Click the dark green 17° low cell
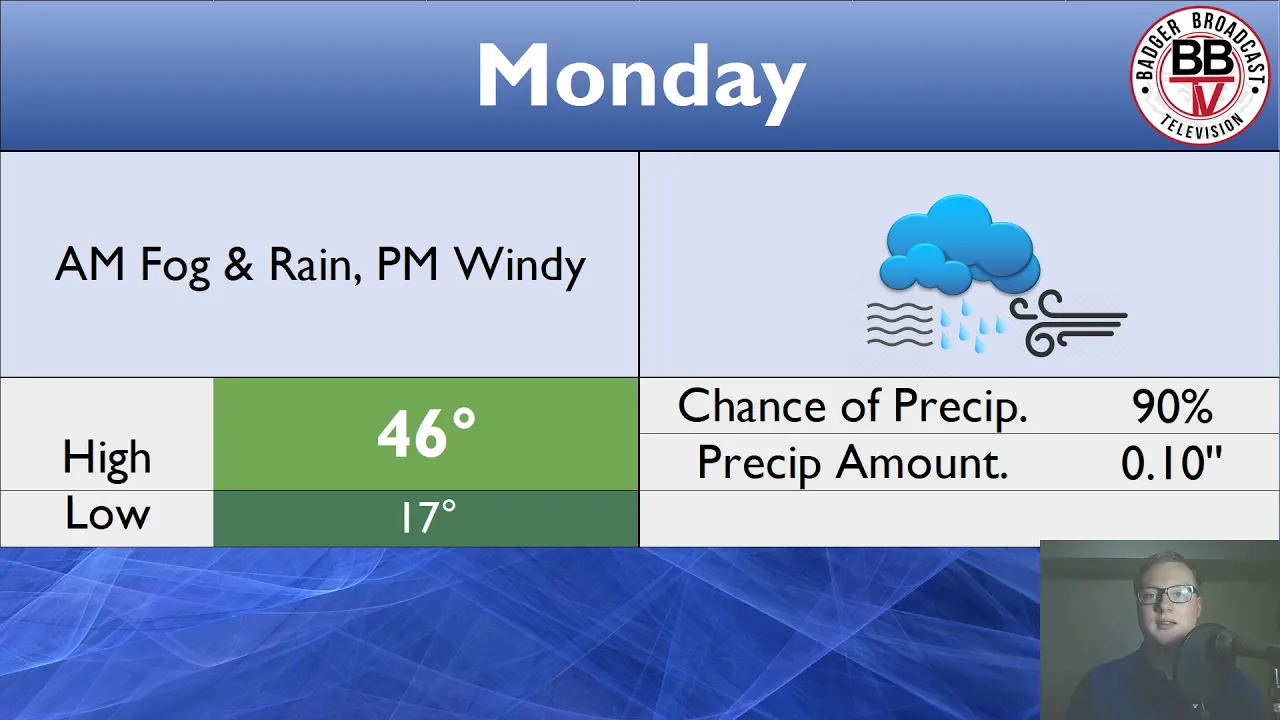1280x720 pixels. pos(426,518)
